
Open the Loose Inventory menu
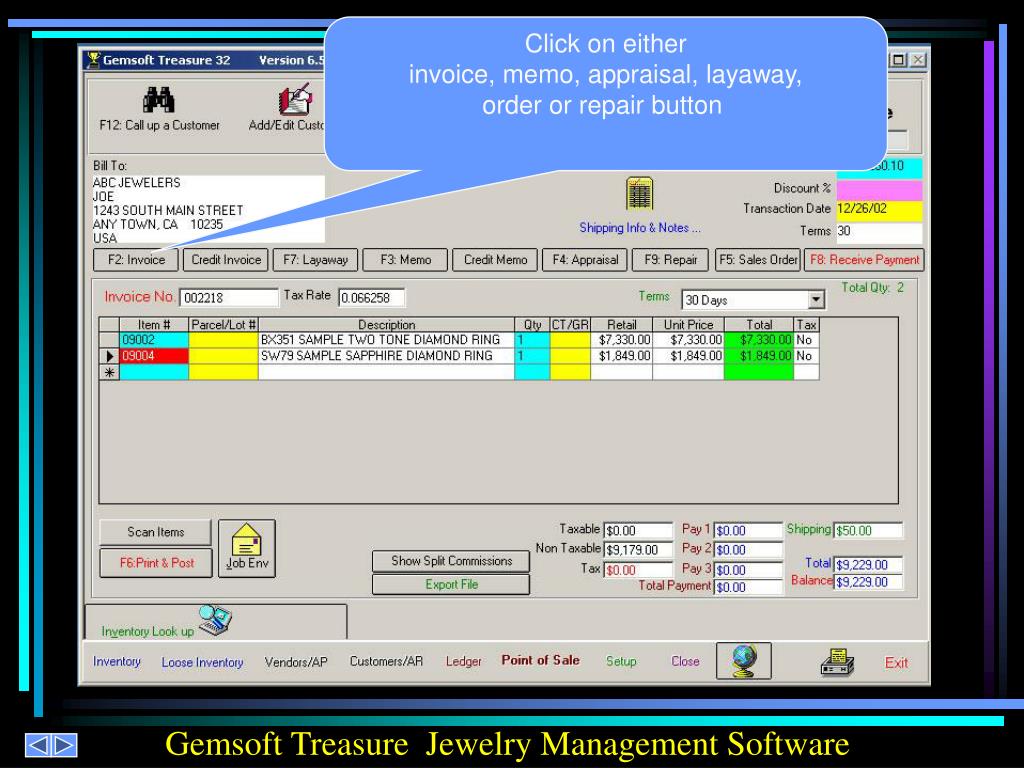(202, 662)
